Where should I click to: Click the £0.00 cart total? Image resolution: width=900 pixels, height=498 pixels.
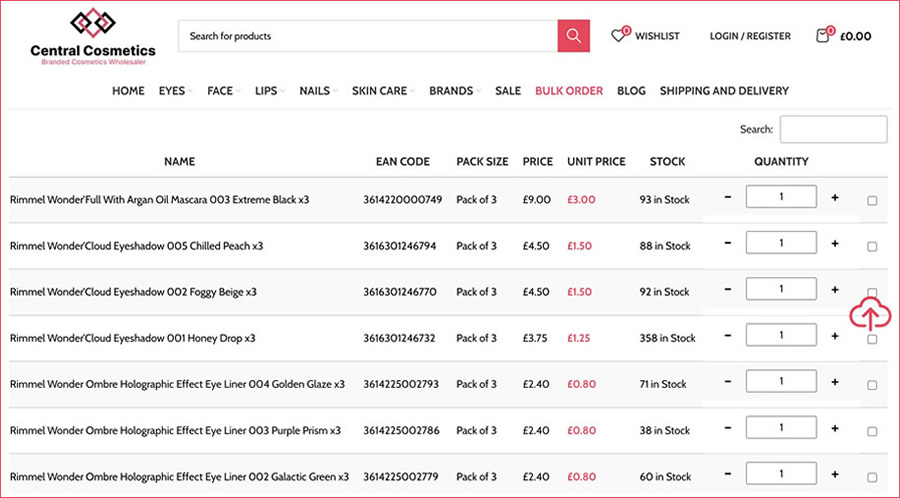[x=855, y=36]
